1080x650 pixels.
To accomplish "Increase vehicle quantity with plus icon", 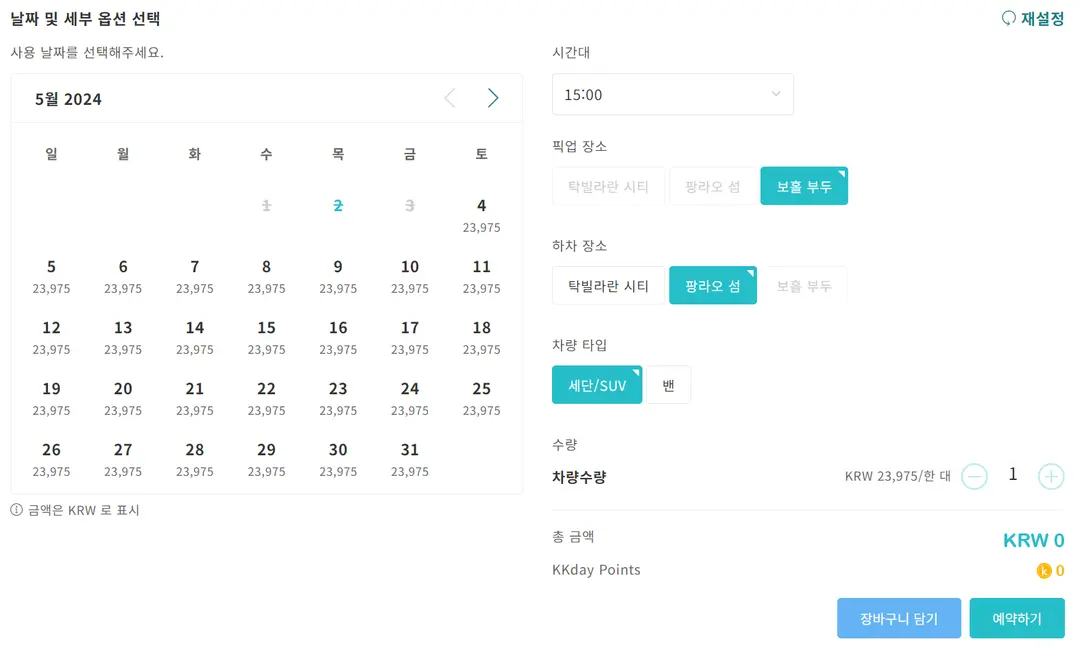I will click(x=1051, y=476).
